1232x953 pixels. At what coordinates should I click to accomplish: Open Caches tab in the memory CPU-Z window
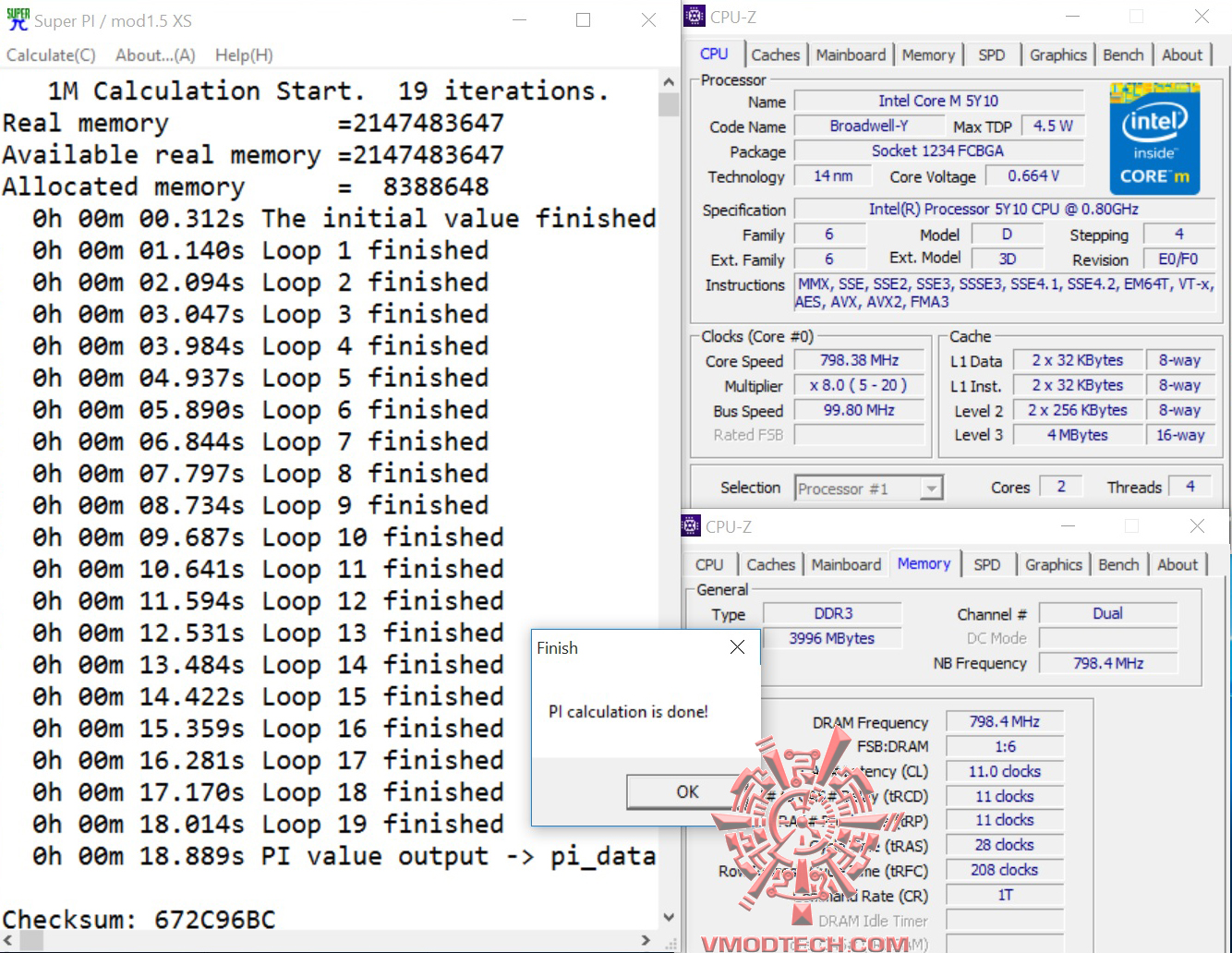pos(770,565)
